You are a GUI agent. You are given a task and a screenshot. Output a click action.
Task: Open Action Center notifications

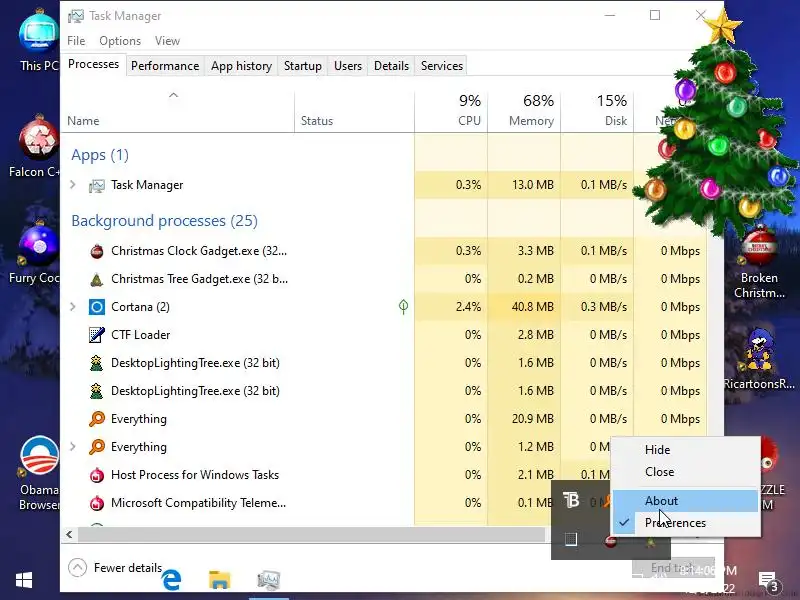pyautogui.click(x=768, y=581)
